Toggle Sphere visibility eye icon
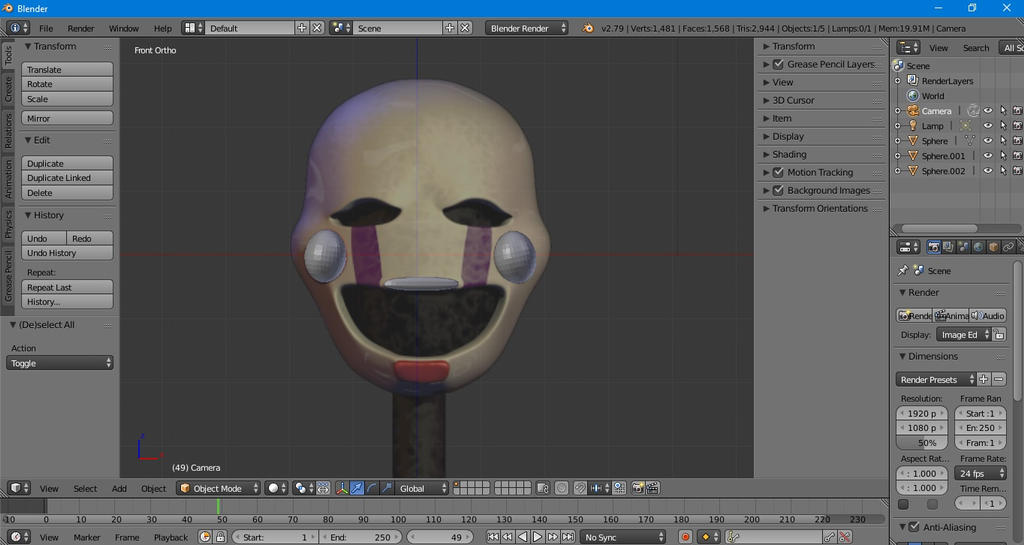This screenshot has width=1024, height=545. coord(988,141)
